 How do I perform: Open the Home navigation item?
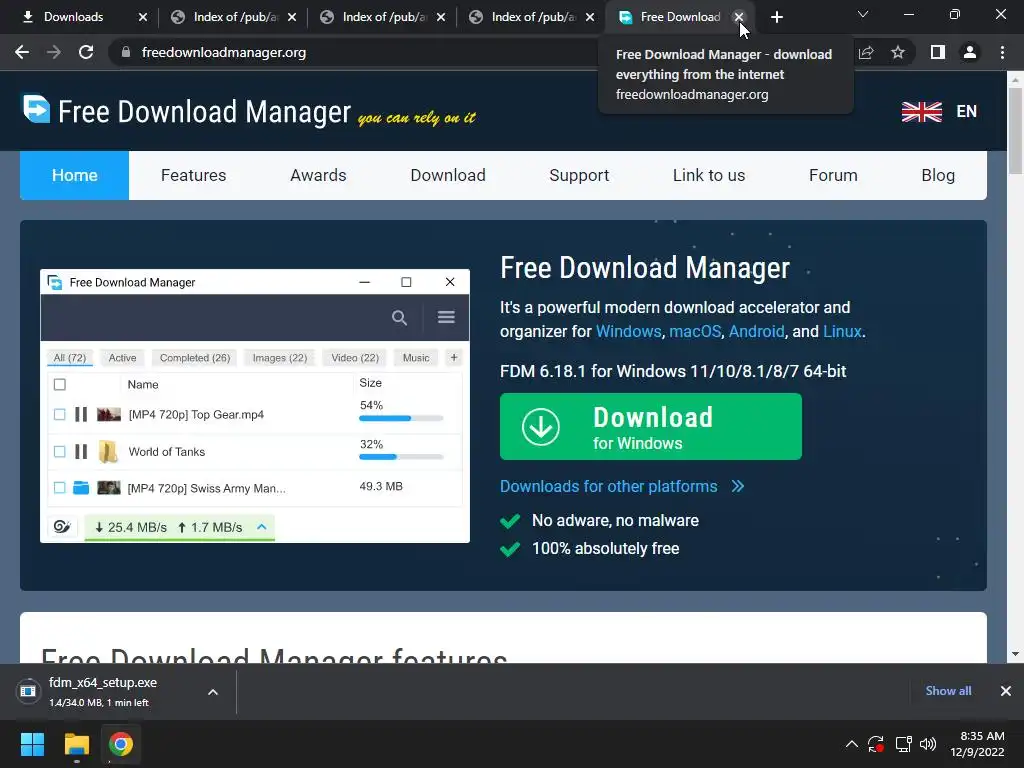tap(74, 176)
